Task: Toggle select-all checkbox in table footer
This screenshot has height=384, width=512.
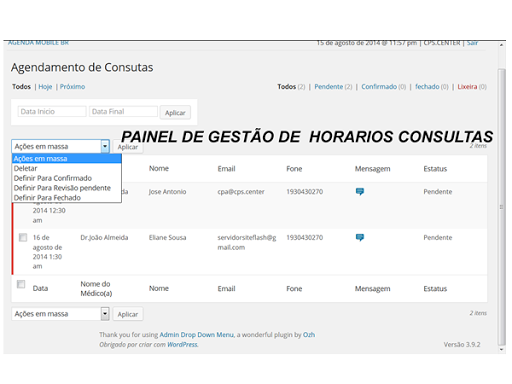Action: [21, 284]
